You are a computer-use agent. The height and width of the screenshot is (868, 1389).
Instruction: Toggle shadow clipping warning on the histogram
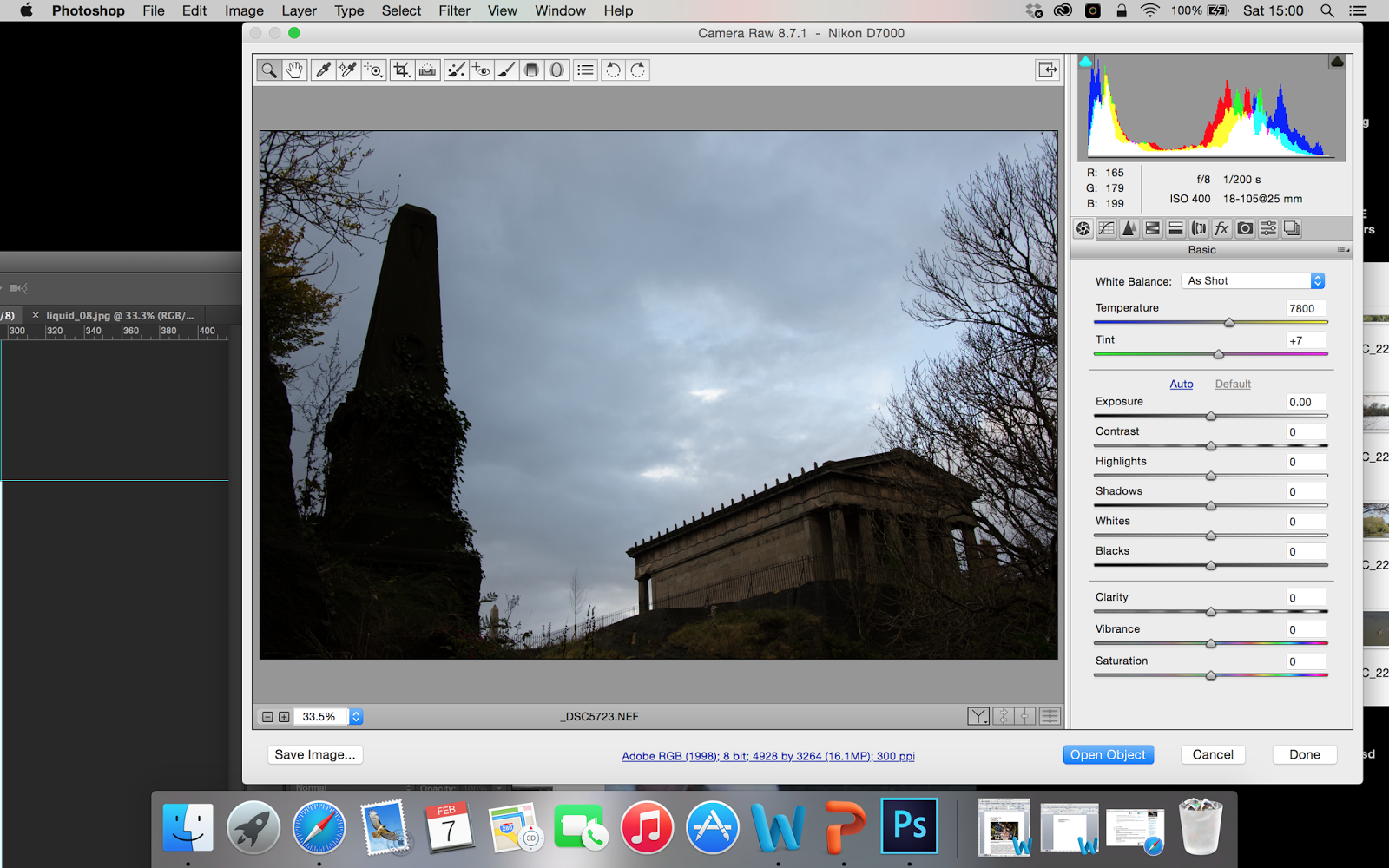pyautogui.click(x=1085, y=61)
